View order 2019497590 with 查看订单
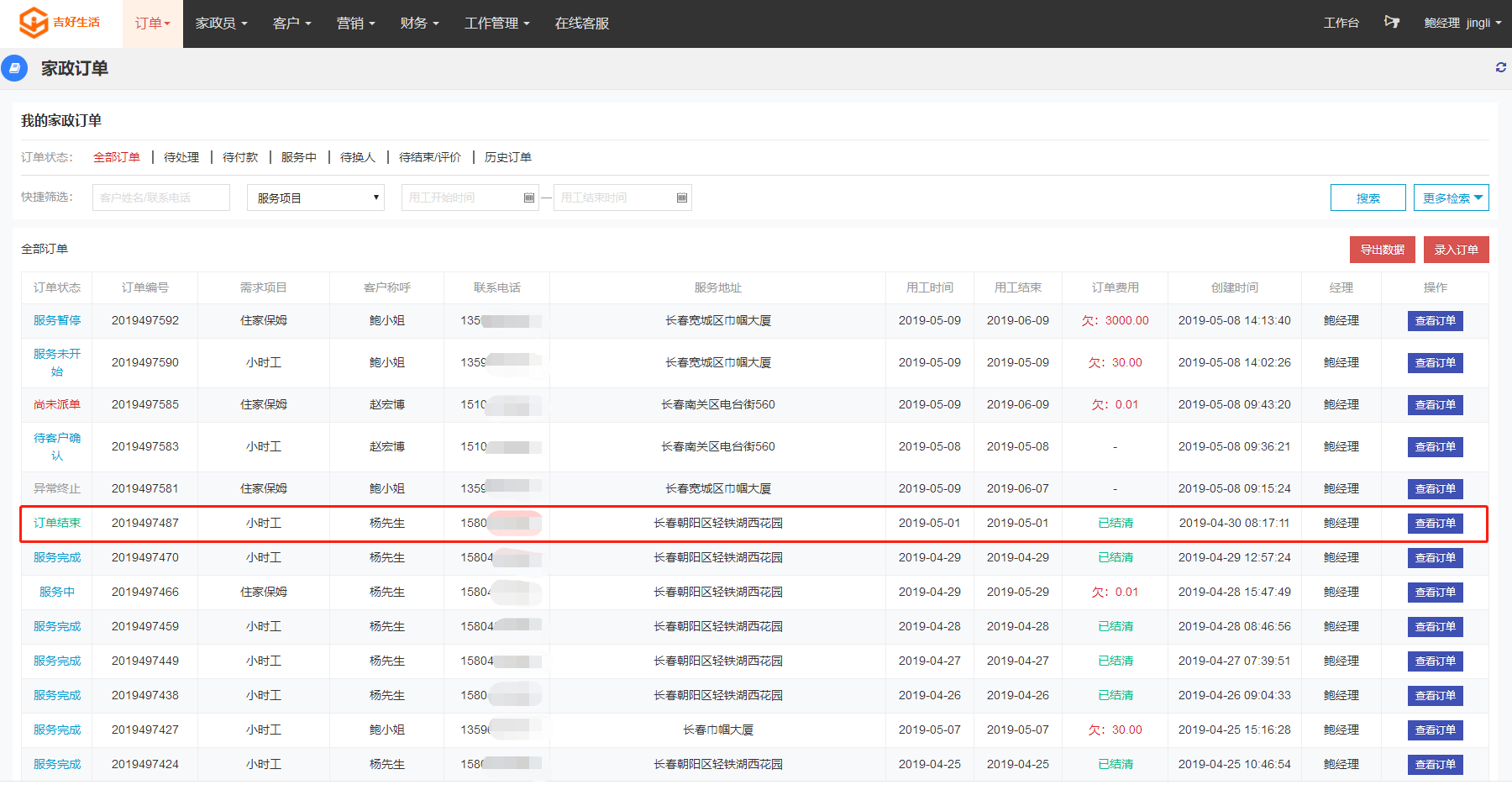 click(x=1436, y=363)
